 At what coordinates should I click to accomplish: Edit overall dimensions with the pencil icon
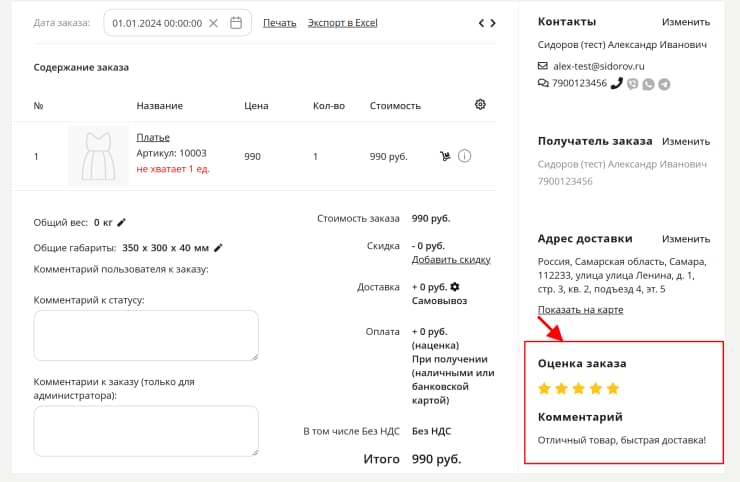[218, 248]
